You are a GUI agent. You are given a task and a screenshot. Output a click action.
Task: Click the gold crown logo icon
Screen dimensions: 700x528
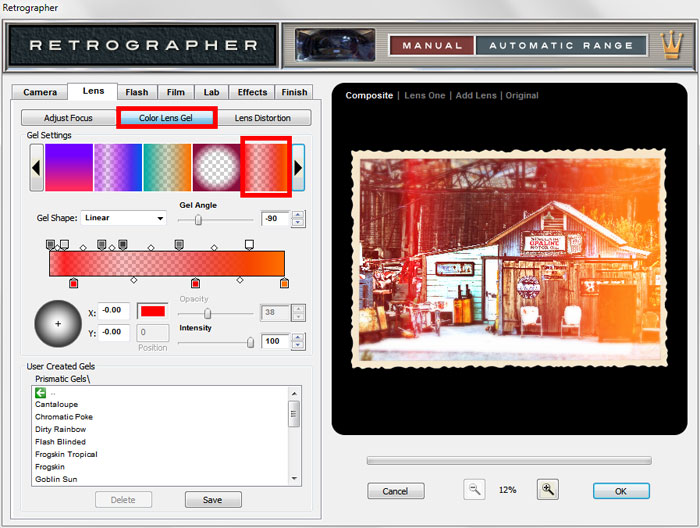(671, 46)
